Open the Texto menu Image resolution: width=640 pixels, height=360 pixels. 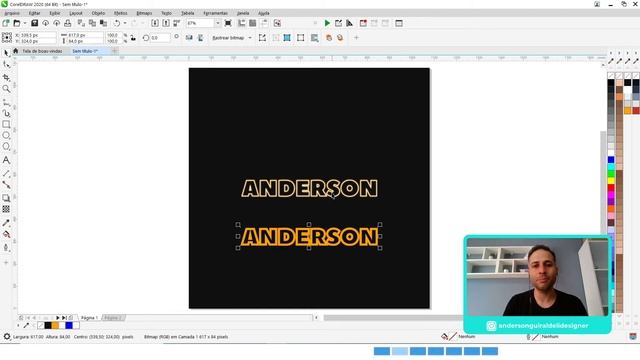tap(167, 13)
